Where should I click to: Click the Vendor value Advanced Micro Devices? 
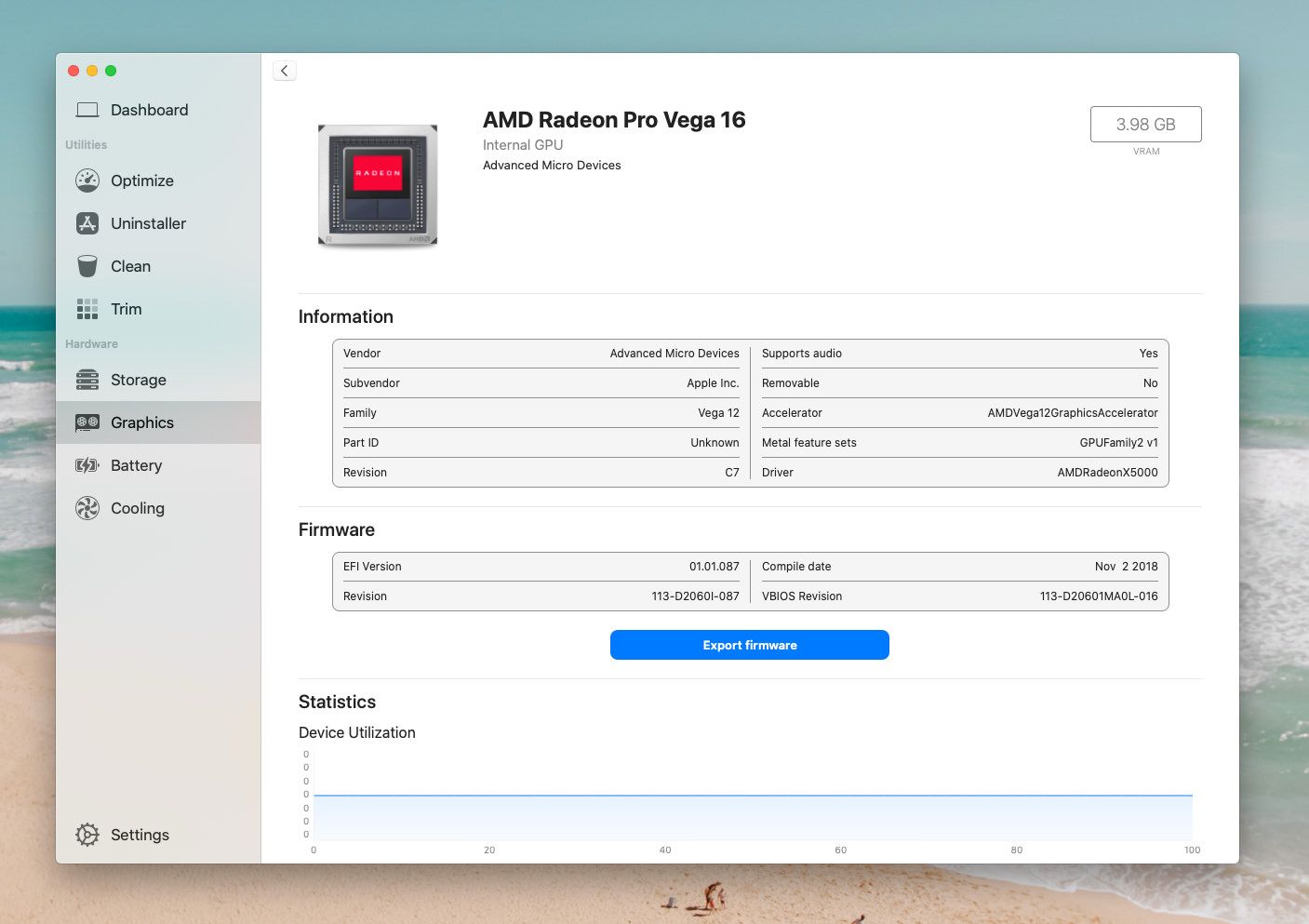click(x=675, y=354)
